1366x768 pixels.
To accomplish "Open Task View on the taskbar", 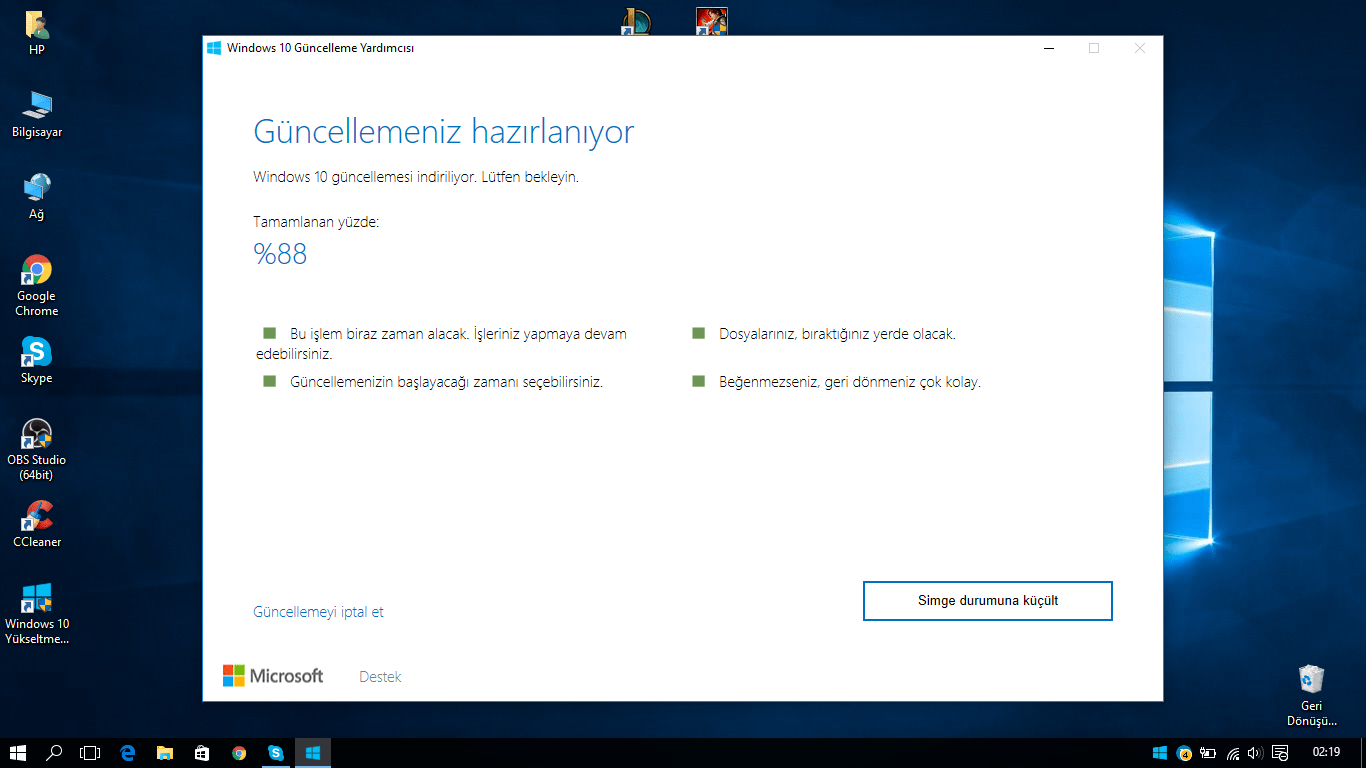I will (91, 753).
